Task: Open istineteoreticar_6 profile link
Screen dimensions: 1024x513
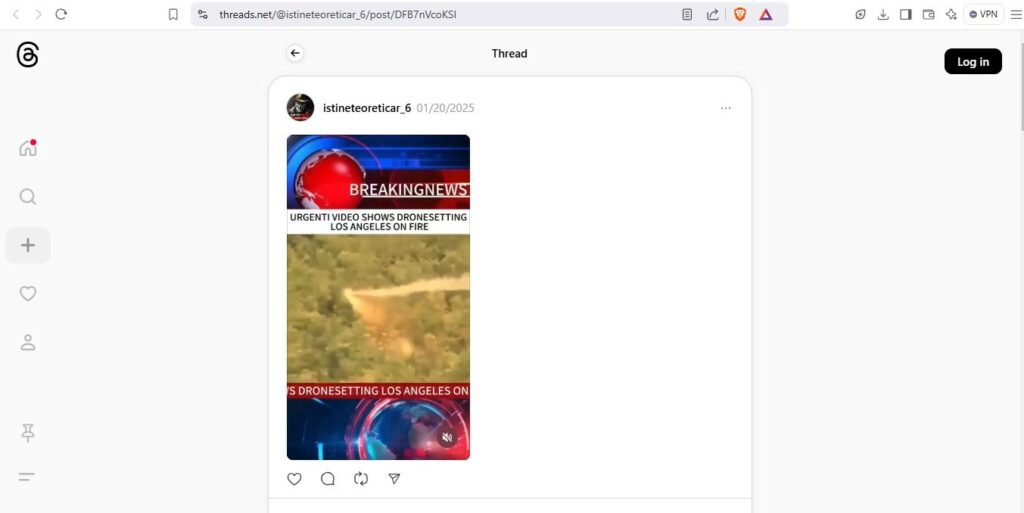Action: [x=367, y=108]
